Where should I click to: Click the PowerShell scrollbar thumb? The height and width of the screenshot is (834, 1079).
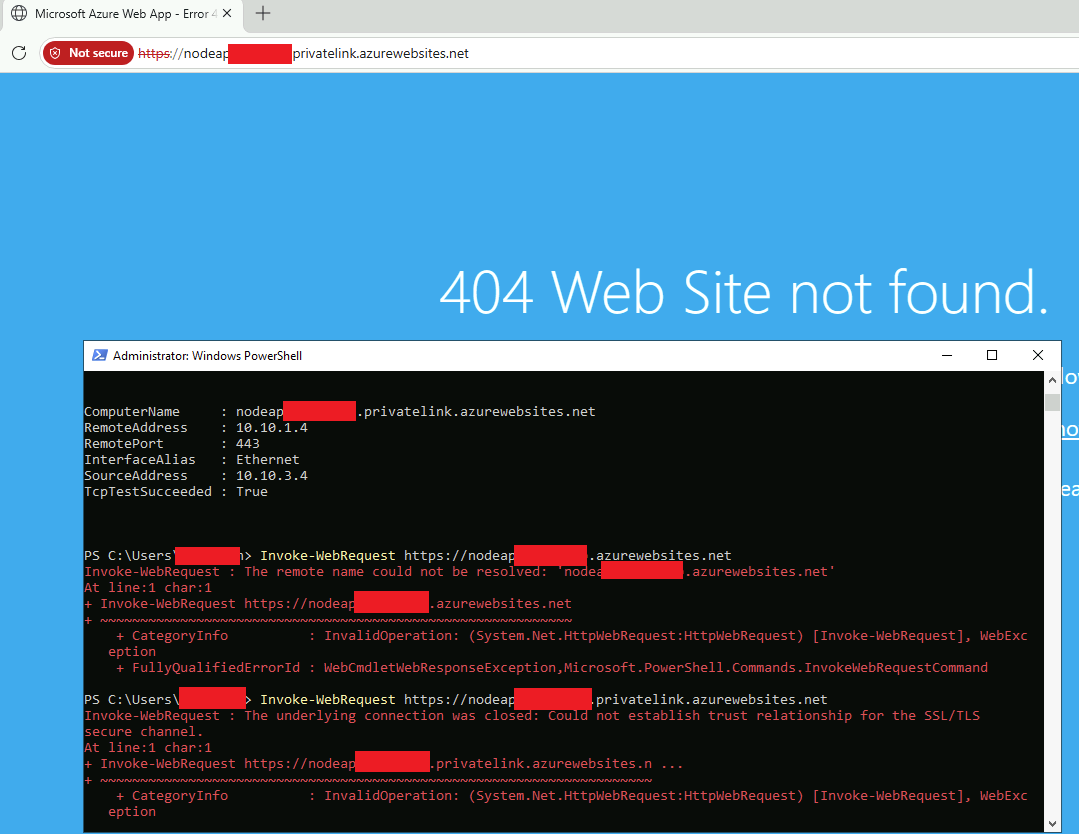1052,402
